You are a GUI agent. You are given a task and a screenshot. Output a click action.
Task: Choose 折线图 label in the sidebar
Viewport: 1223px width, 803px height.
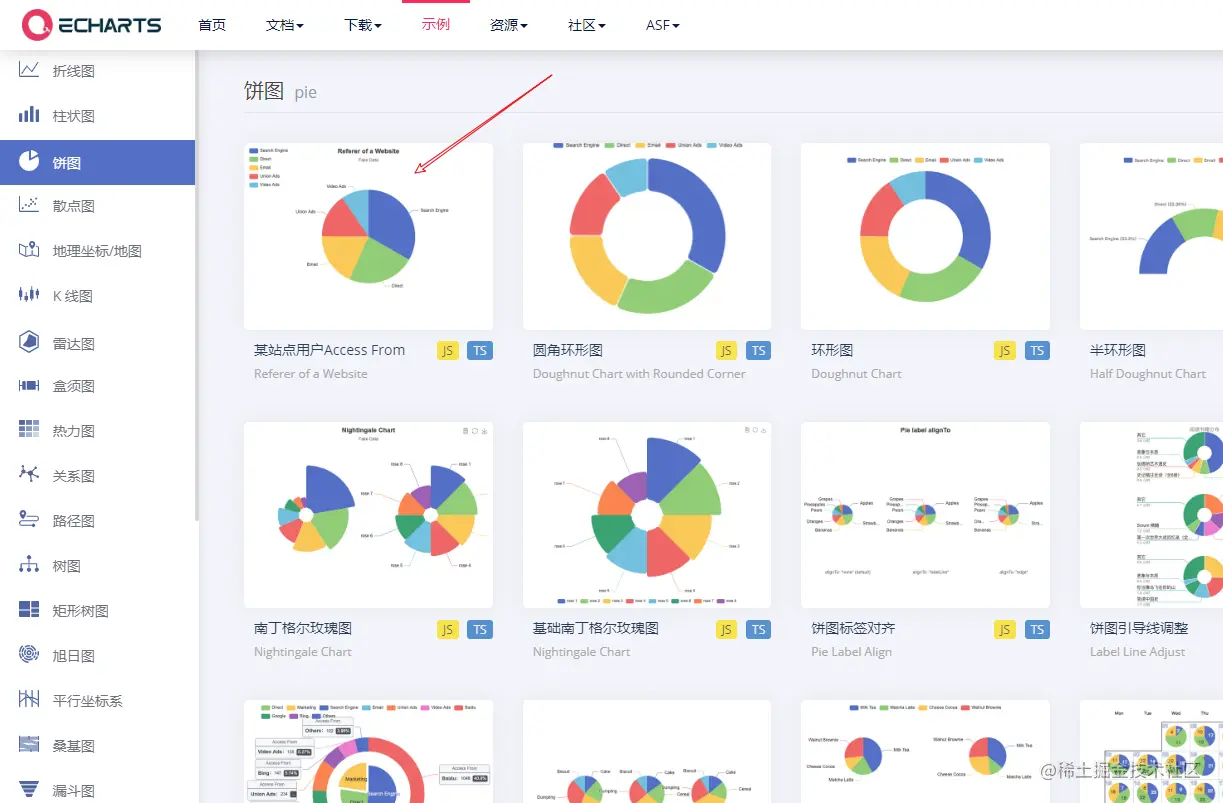click(x=74, y=71)
